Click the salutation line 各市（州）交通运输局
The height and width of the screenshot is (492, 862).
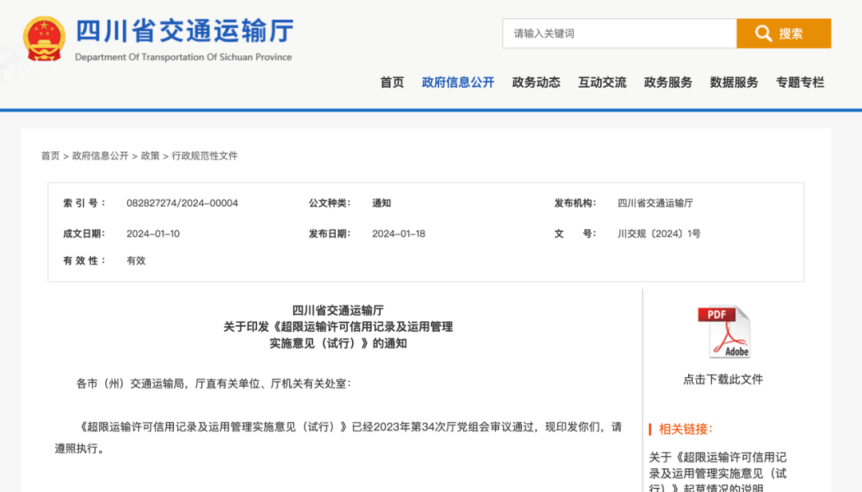point(213,384)
